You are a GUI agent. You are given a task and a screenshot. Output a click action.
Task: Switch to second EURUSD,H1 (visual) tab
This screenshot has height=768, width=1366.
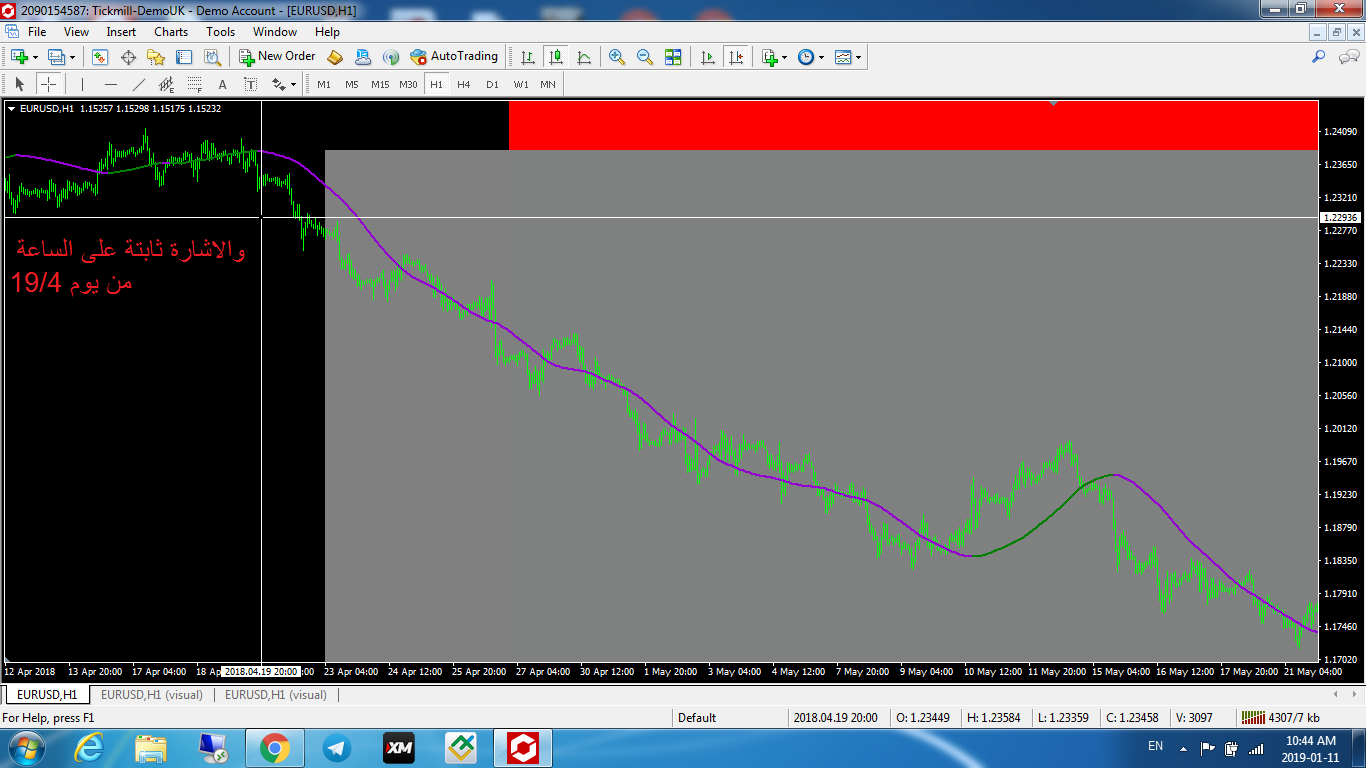275,694
